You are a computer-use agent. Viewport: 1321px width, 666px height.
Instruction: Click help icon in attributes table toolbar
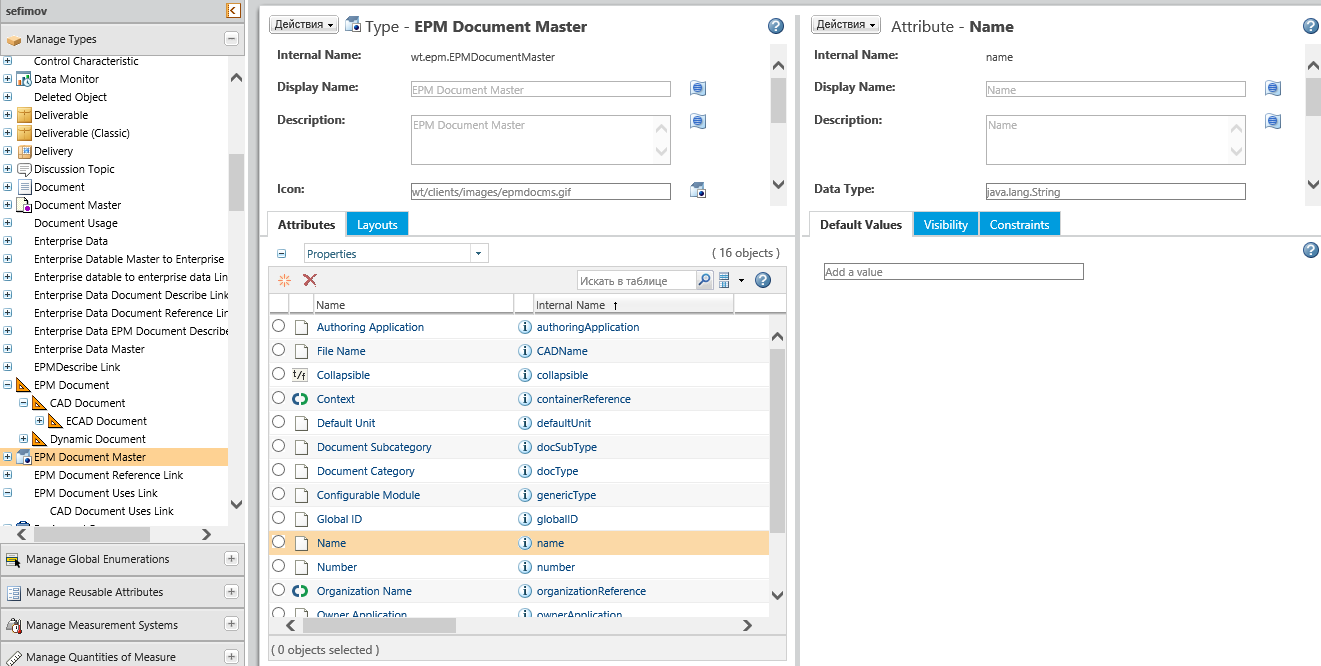(x=763, y=281)
